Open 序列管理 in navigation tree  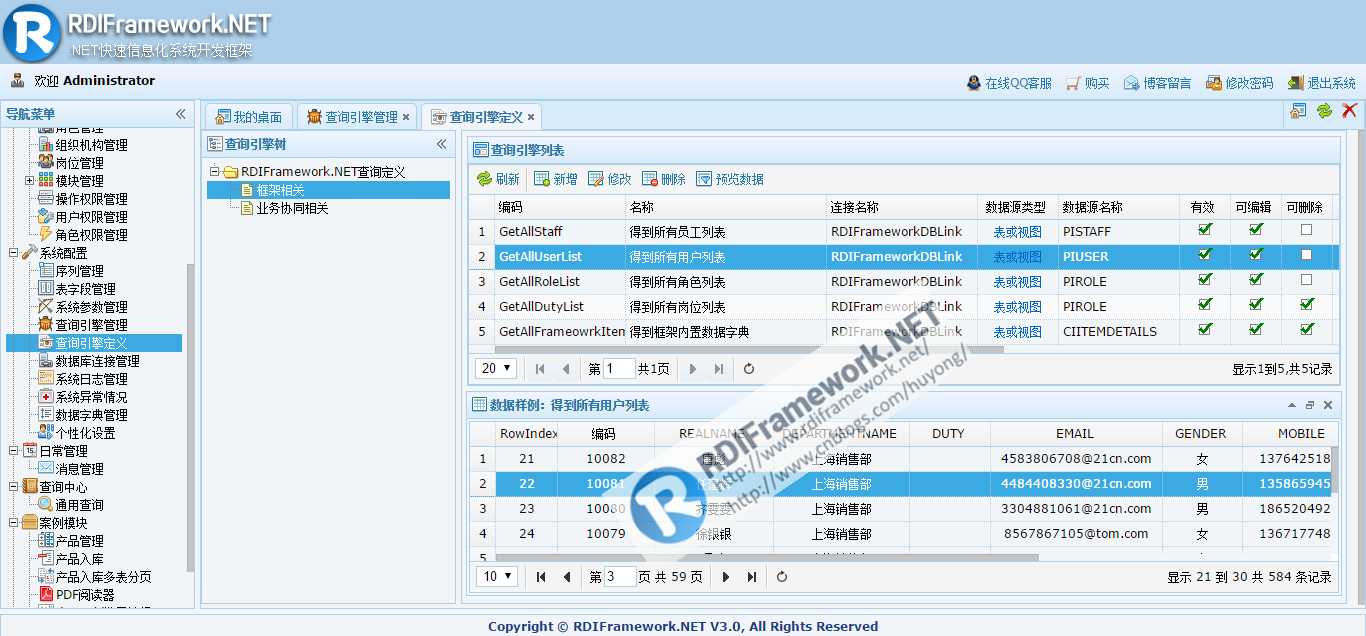[x=79, y=271]
